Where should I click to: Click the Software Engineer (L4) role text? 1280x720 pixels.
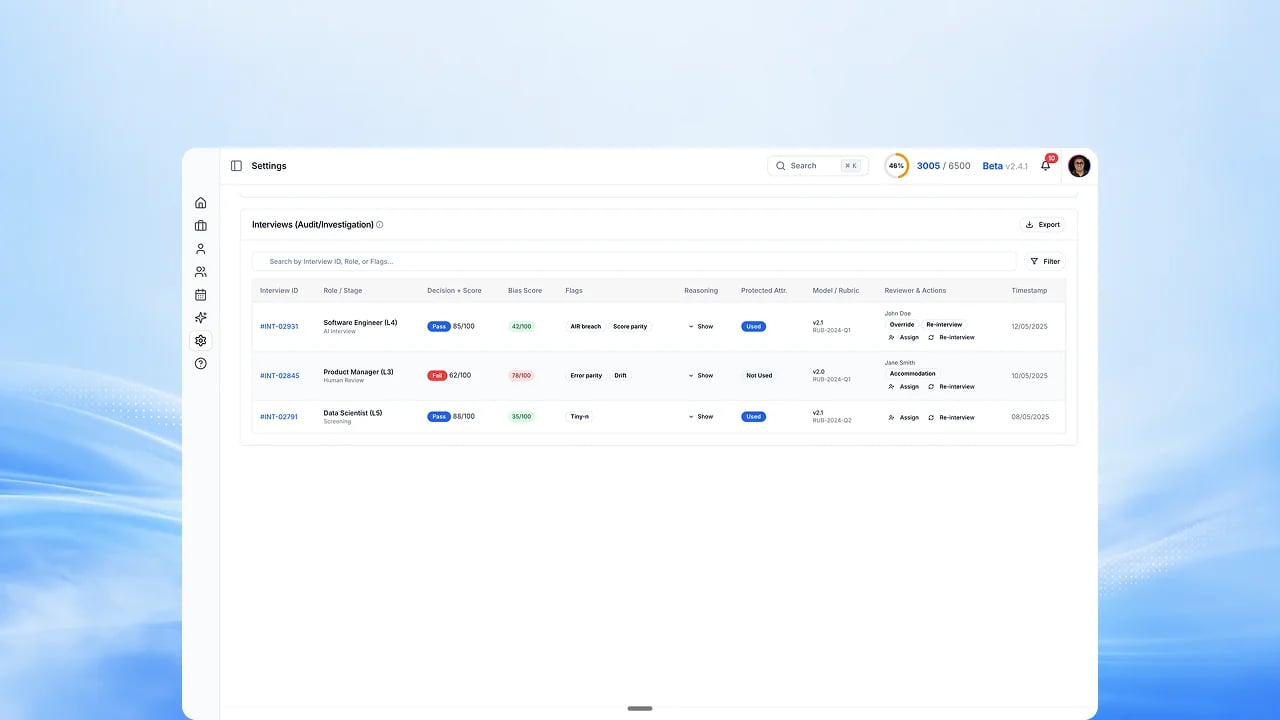pos(360,323)
